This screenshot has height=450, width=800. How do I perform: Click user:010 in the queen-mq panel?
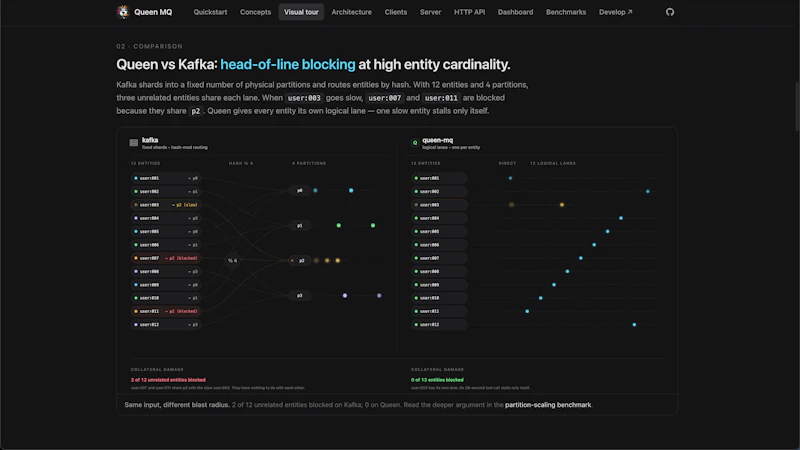(x=439, y=298)
